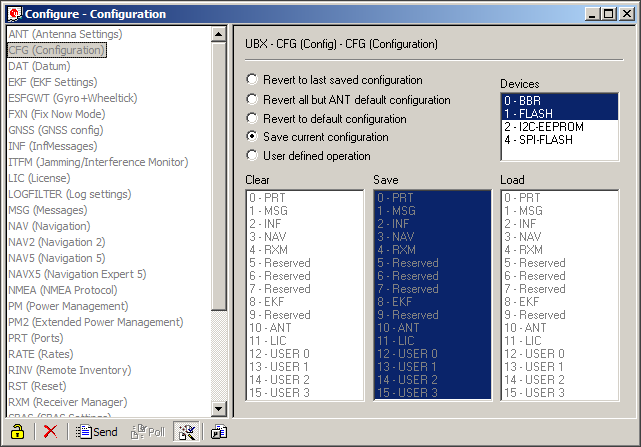The width and height of the screenshot is (641, 447).
Task: Open RXM (Receiver Manager) entry
Action: [x=67, y=402]
